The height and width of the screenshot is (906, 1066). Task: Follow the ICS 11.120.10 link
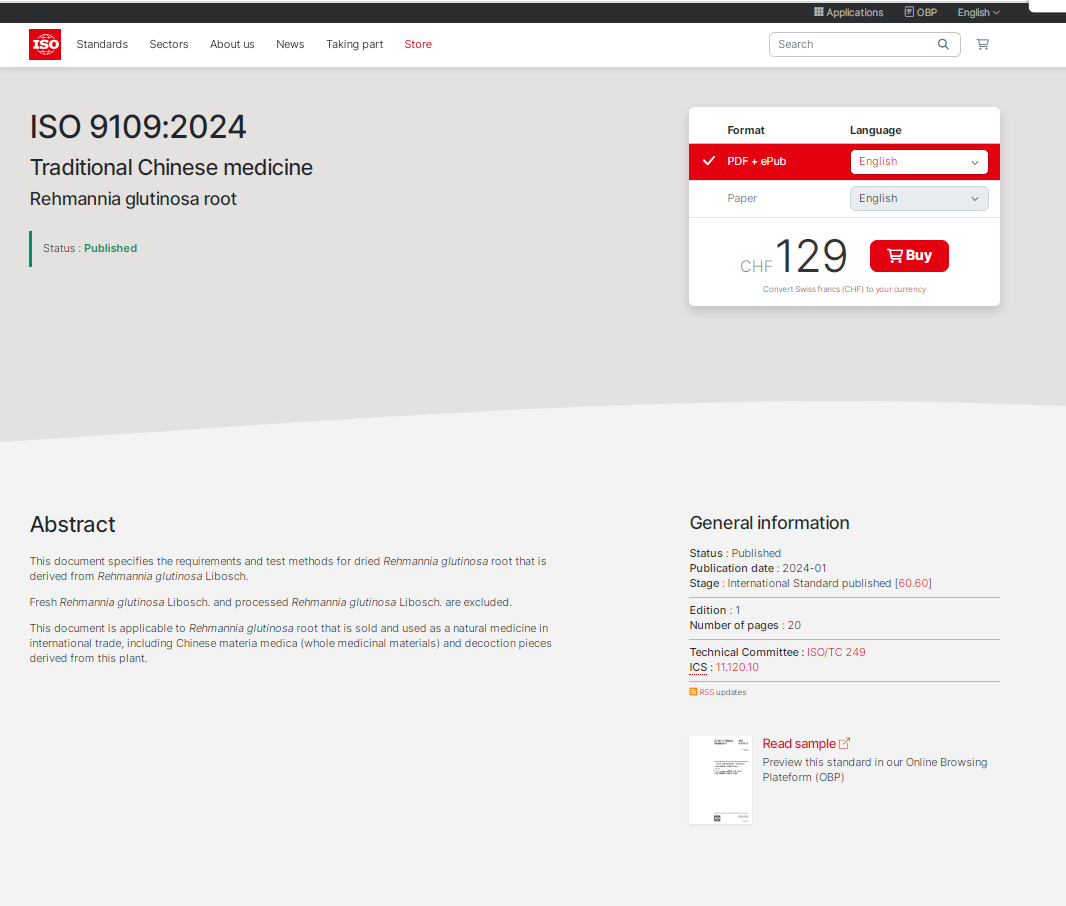[737, 667]
